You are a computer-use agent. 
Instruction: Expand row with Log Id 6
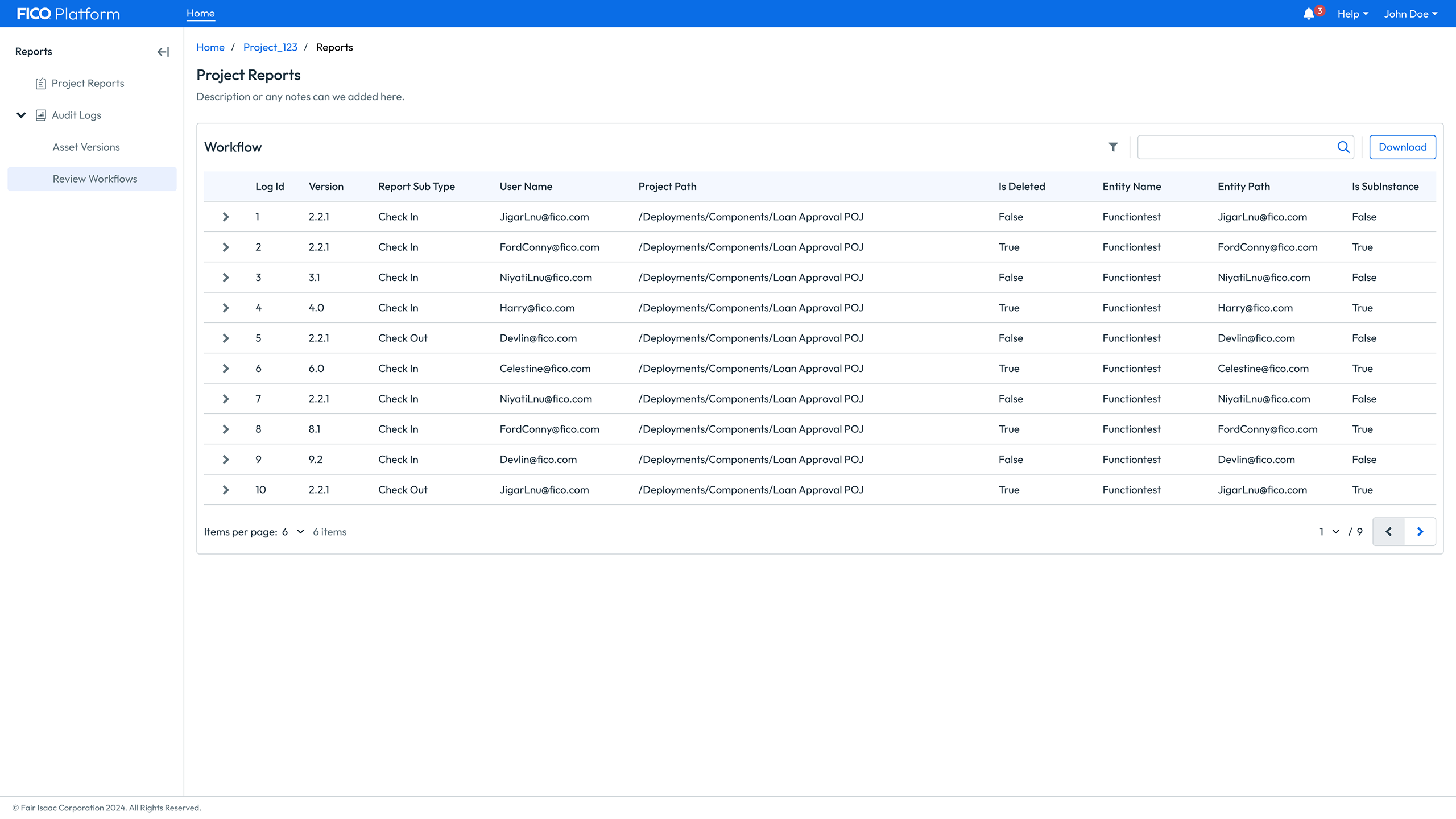click(x=226, y=369)
